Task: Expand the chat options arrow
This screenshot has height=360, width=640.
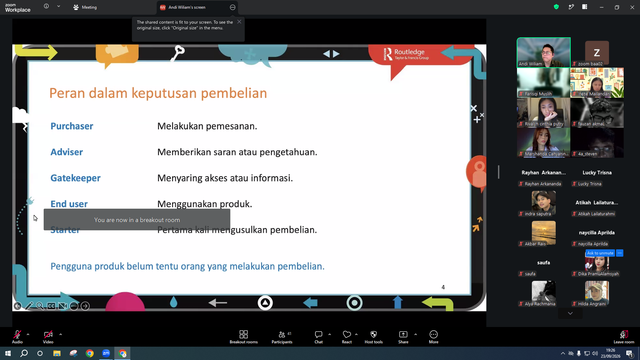Action: [329, 334]
